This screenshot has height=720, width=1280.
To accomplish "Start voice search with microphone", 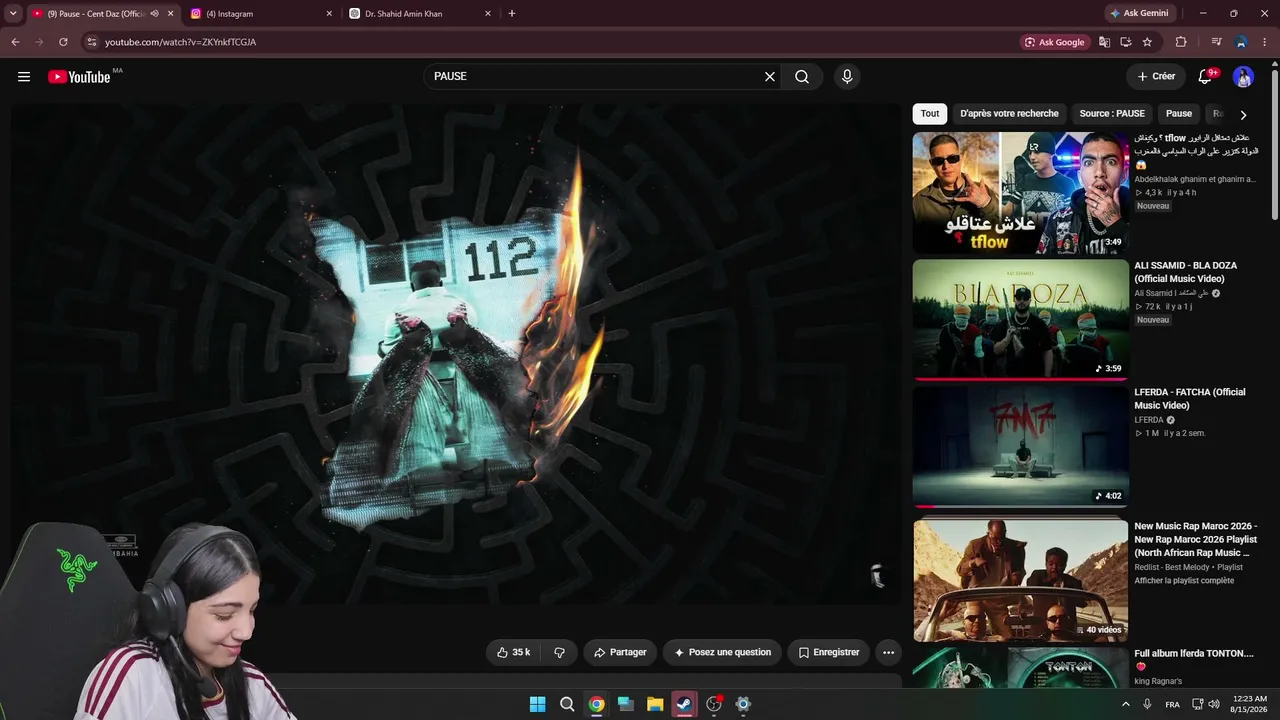I will coord(847,77).
